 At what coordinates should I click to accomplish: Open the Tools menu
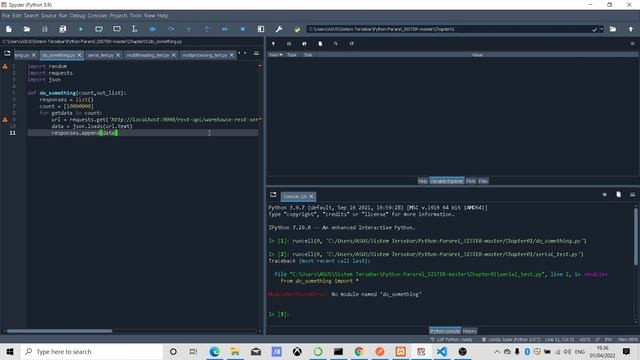[x=136, y=16]
